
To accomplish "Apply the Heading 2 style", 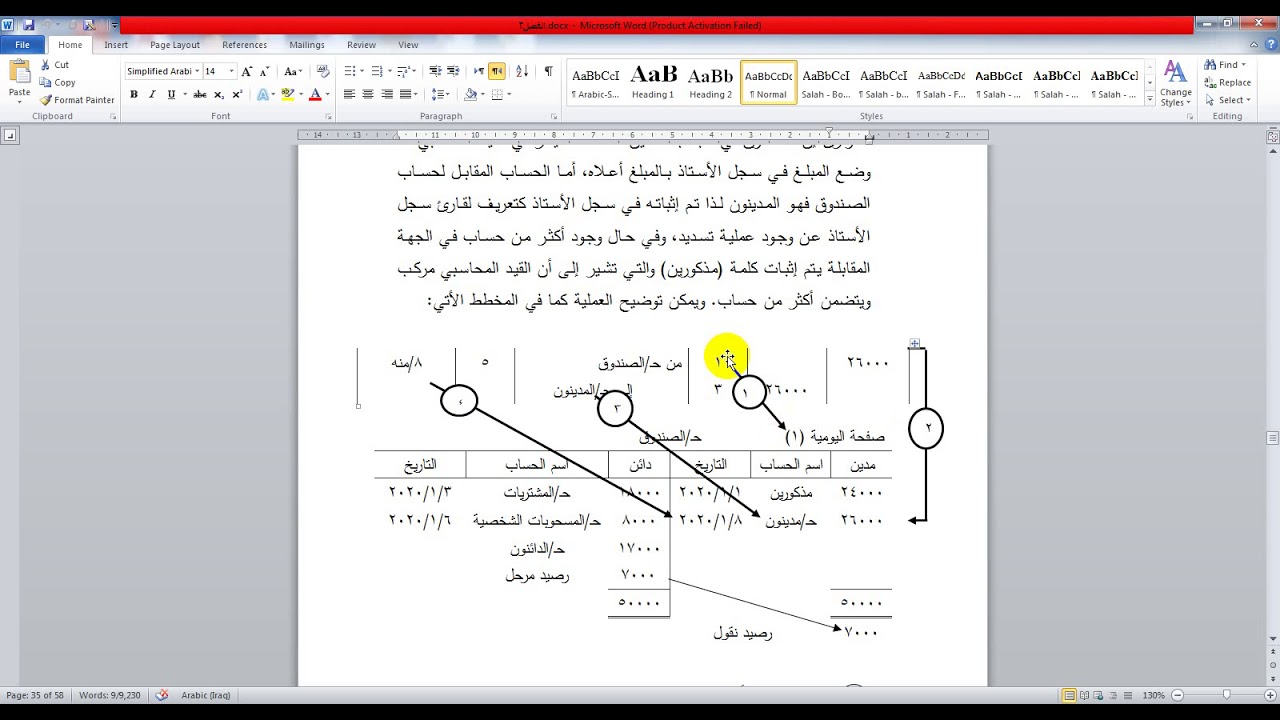I will point(711,82).
